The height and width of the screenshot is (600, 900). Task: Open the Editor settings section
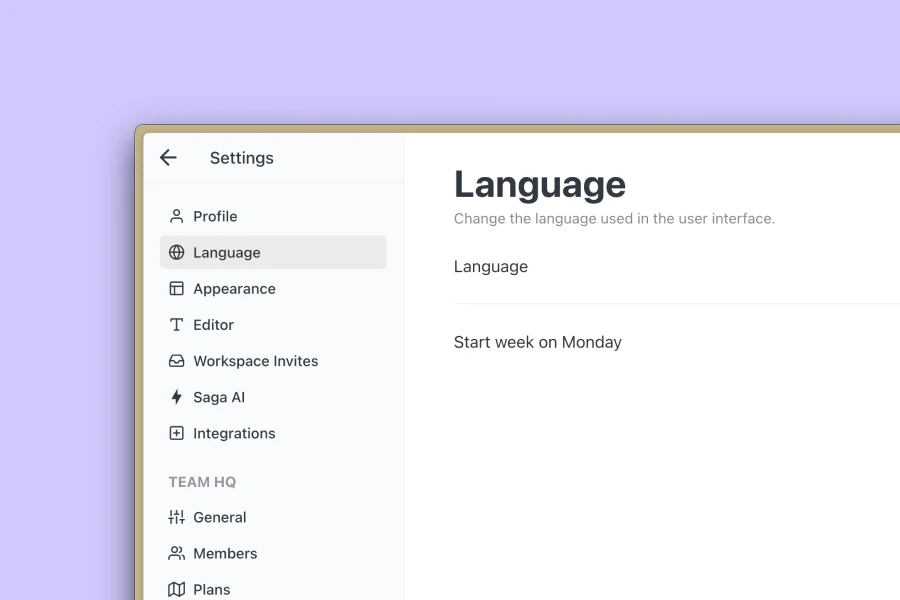click(x=273, y=324)
